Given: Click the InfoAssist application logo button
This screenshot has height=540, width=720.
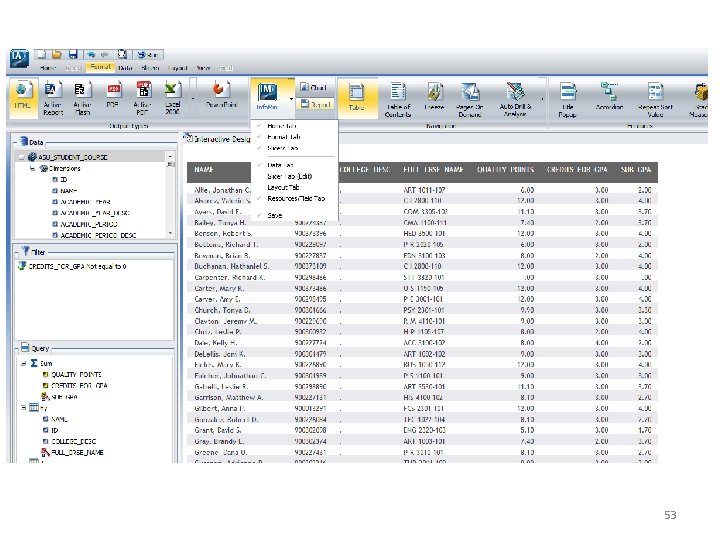Looking at the screenshot, I should pos(19,58).
